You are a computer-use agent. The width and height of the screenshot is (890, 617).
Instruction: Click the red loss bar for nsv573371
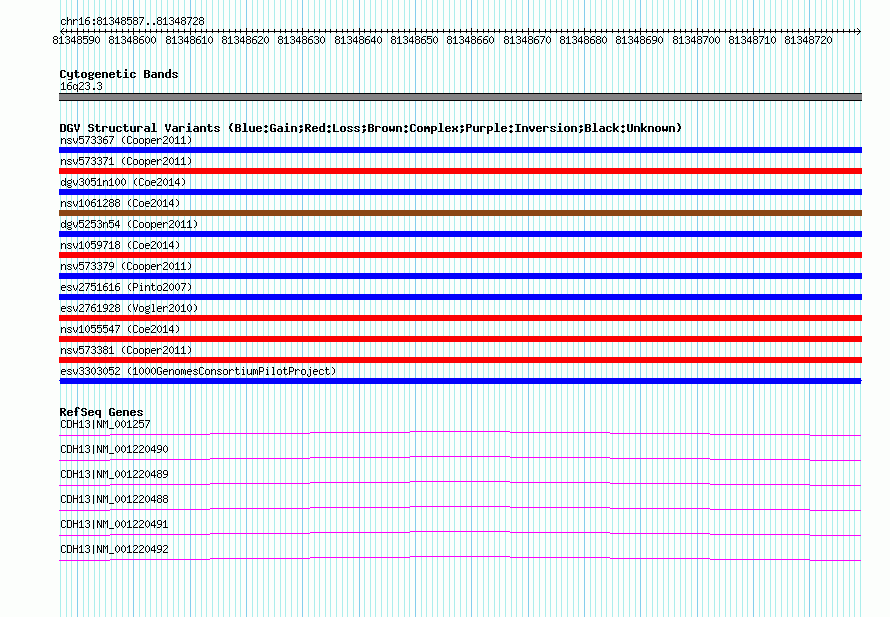460,171
